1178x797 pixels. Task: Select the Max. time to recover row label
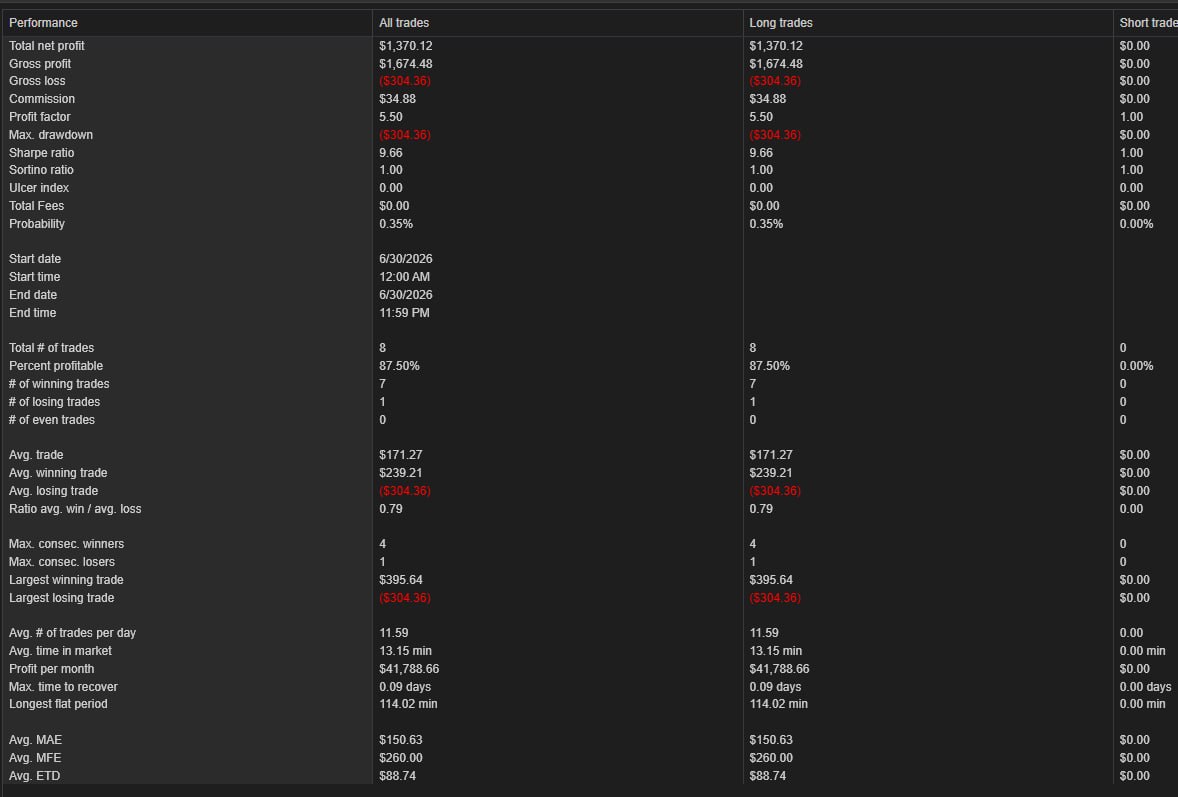(63, 687)
